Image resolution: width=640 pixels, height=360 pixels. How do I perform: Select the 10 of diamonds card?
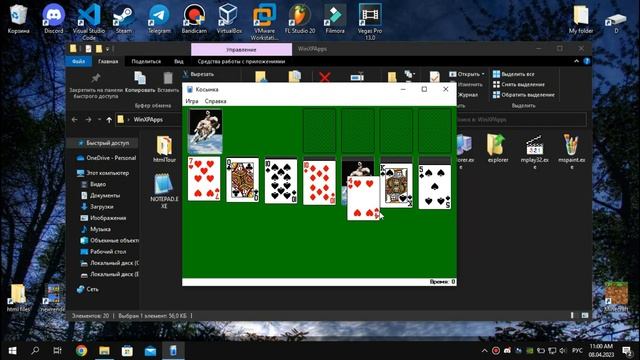[x=319, y=182]
